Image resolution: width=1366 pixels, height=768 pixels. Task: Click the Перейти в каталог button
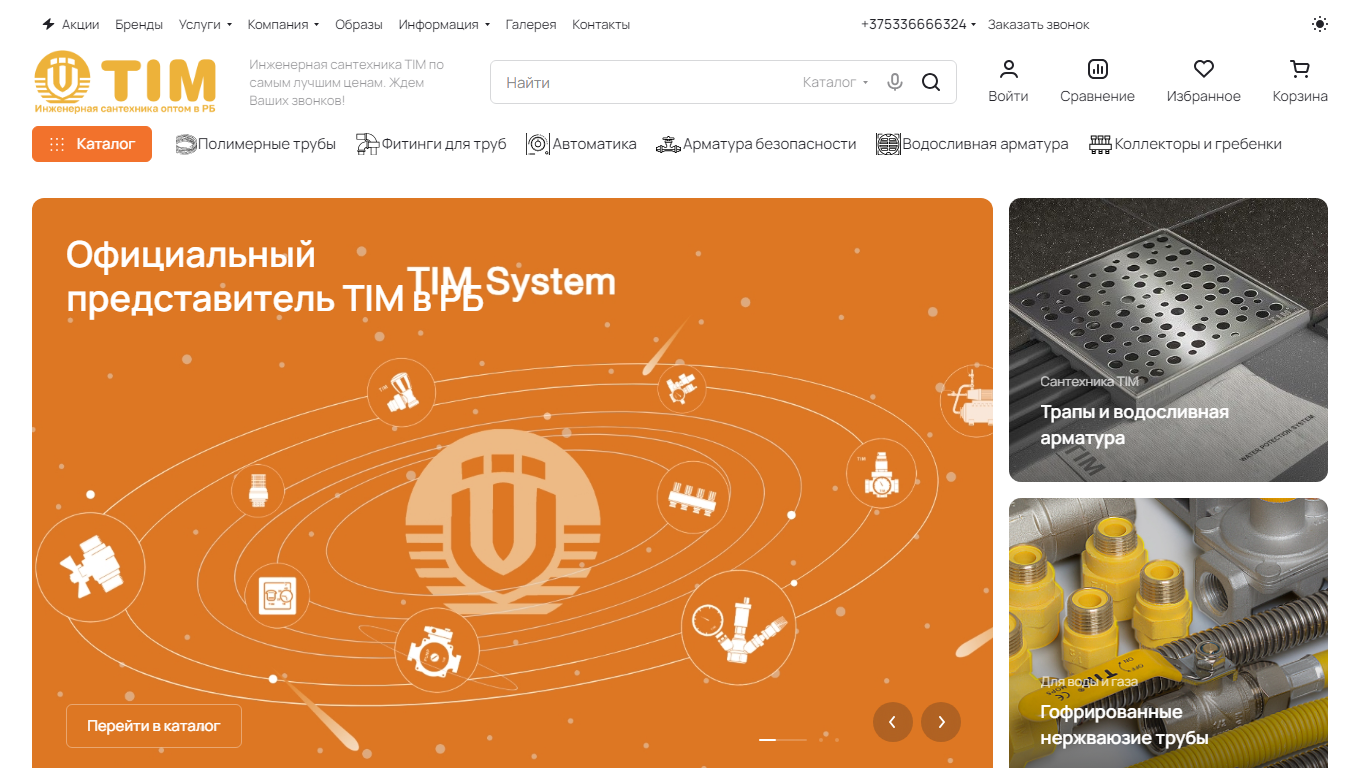point(154,726)
